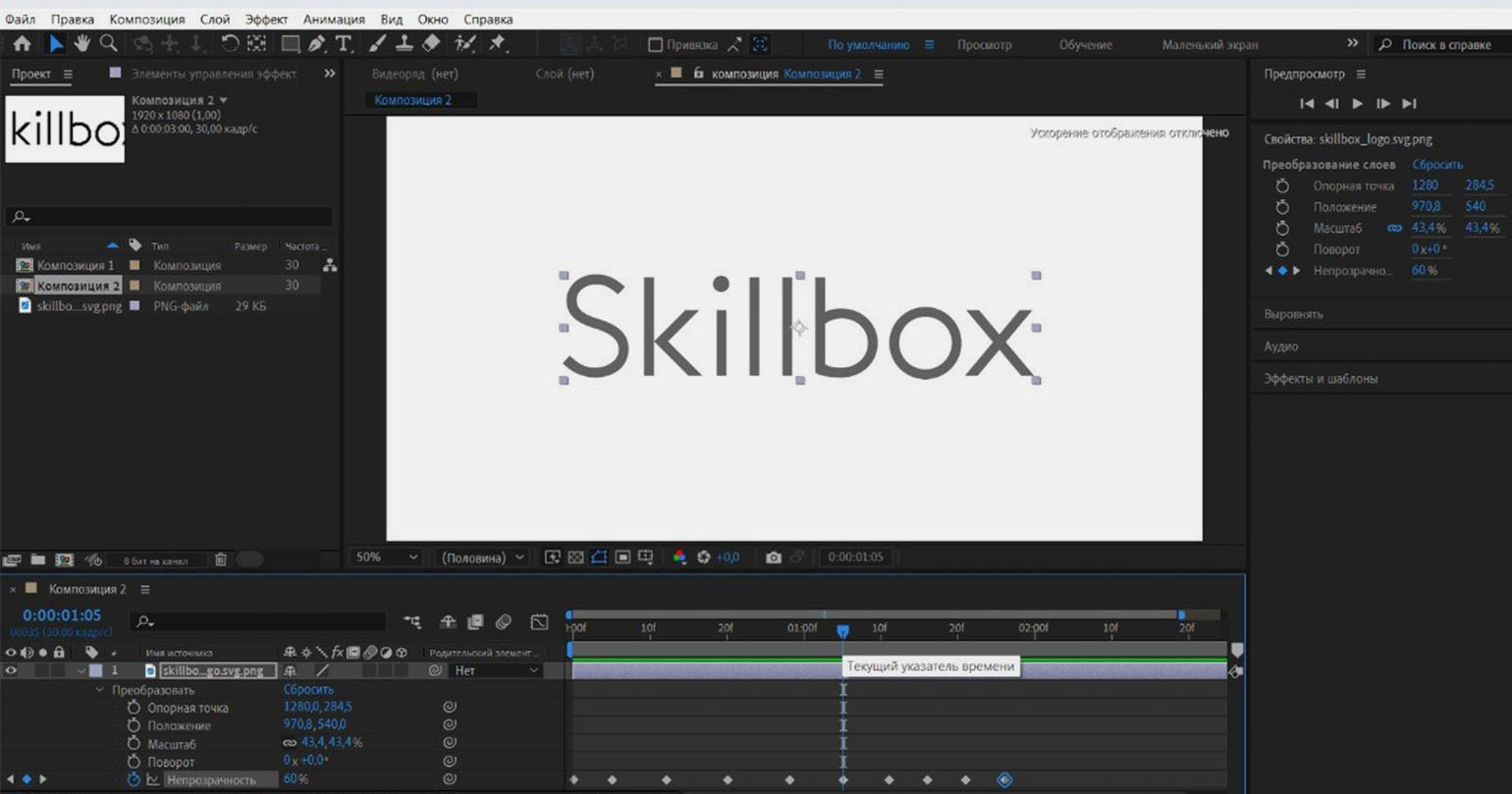Toggle the Opacity keyframe diamond in Properties

(x=1282, y=271)
